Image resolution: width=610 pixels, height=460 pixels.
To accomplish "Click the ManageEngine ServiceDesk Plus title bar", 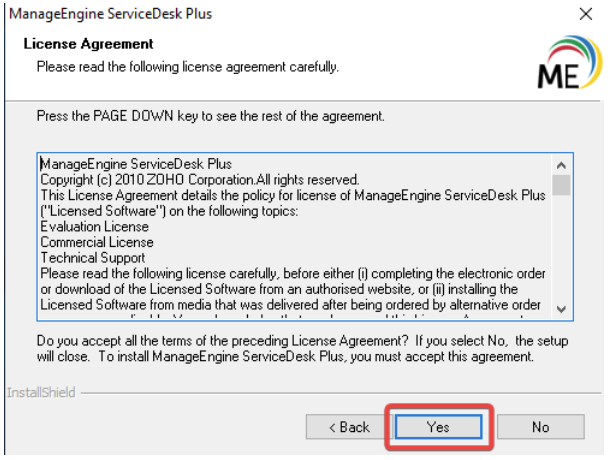I will coord(250,15).
